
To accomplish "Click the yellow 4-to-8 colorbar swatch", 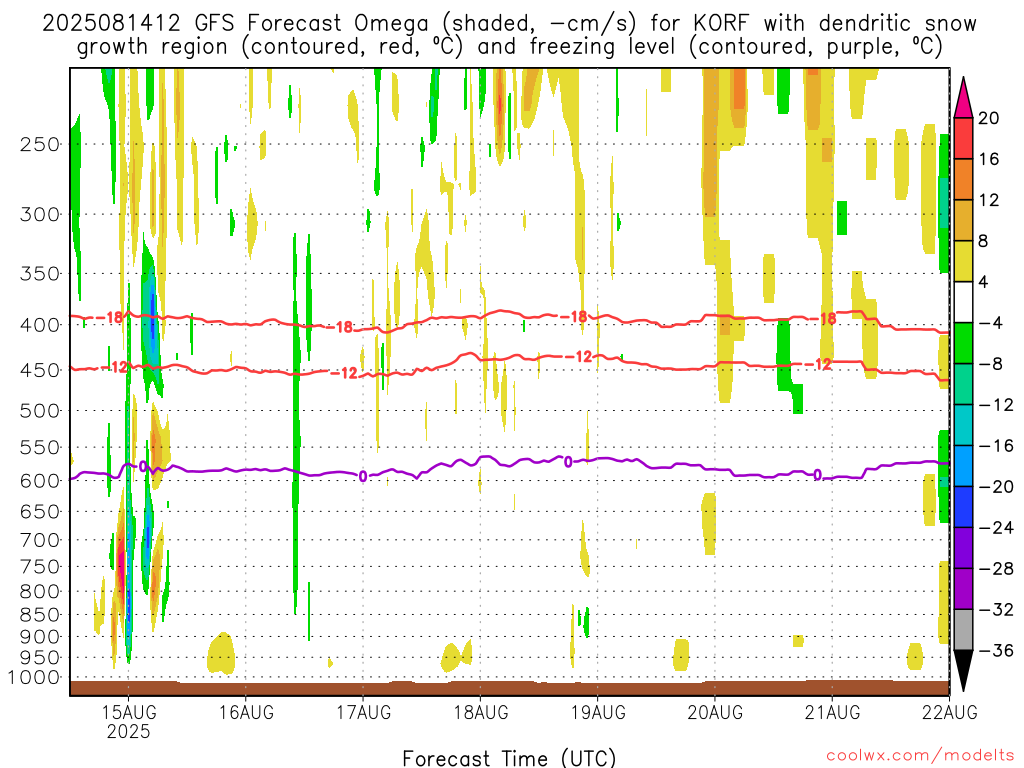I will click(x=963, y=261).
